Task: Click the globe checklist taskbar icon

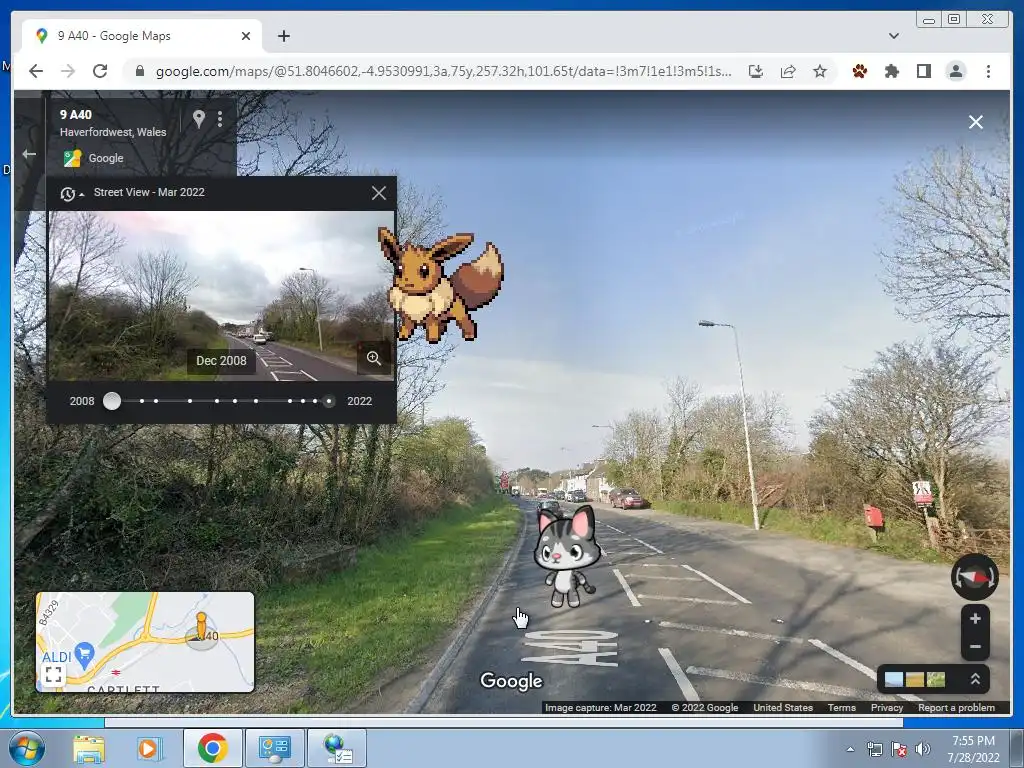Action: (x=338, y=748)
